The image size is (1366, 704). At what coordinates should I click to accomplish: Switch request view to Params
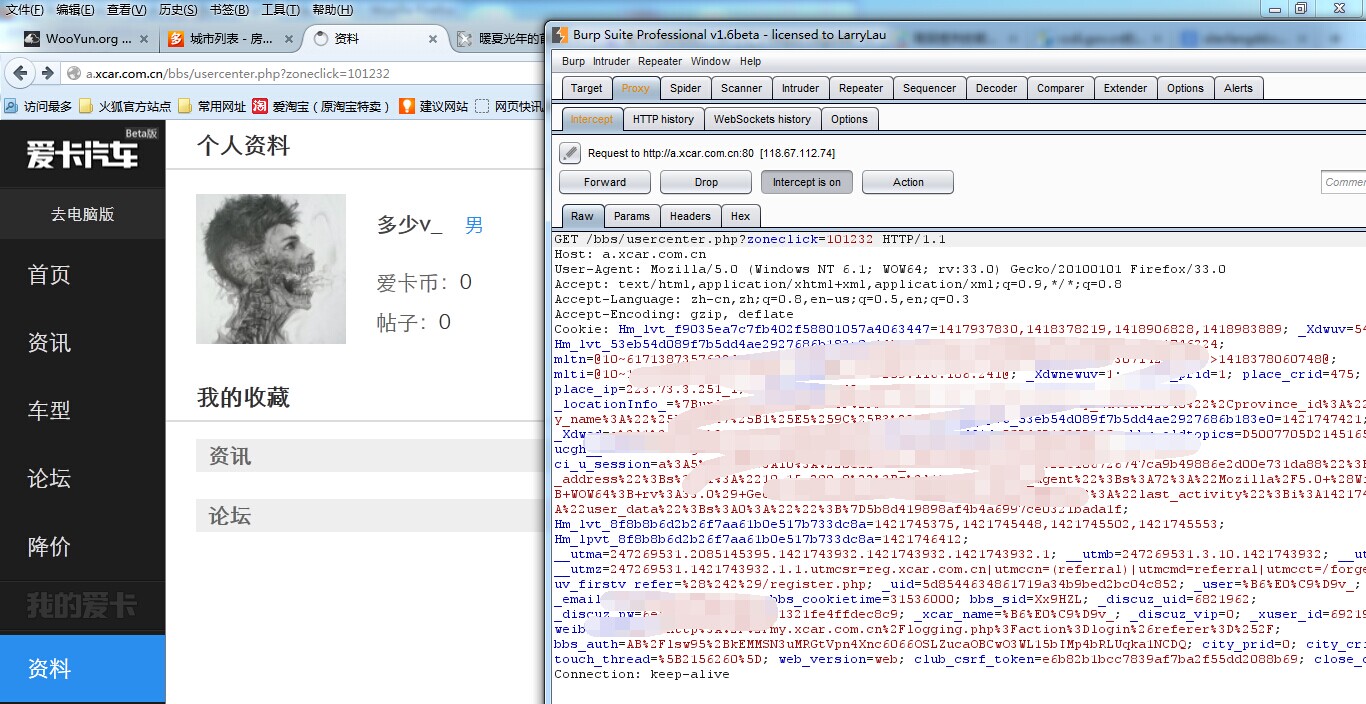point(631,216)
